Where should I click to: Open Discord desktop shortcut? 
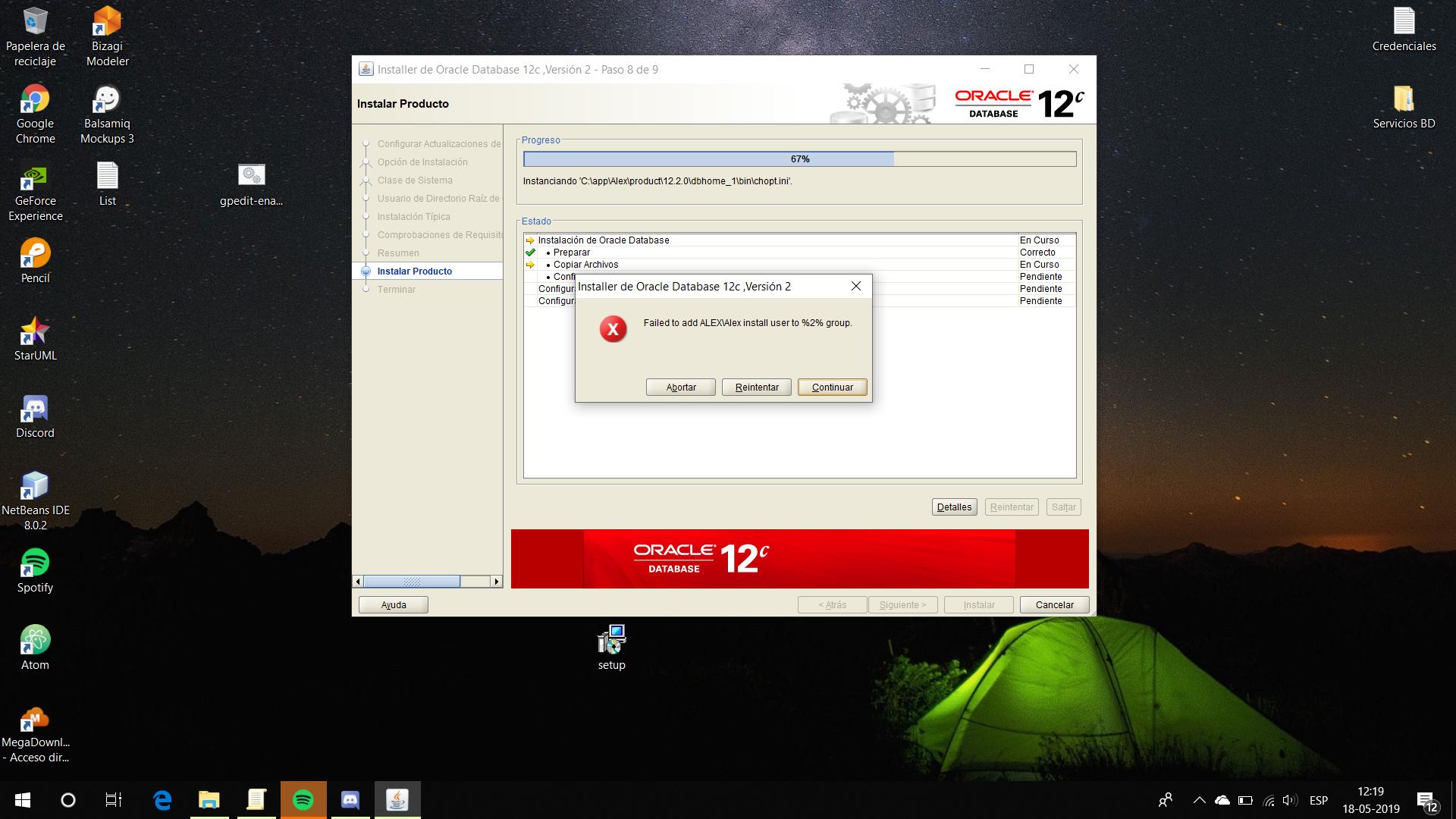[x=35, y=416]
